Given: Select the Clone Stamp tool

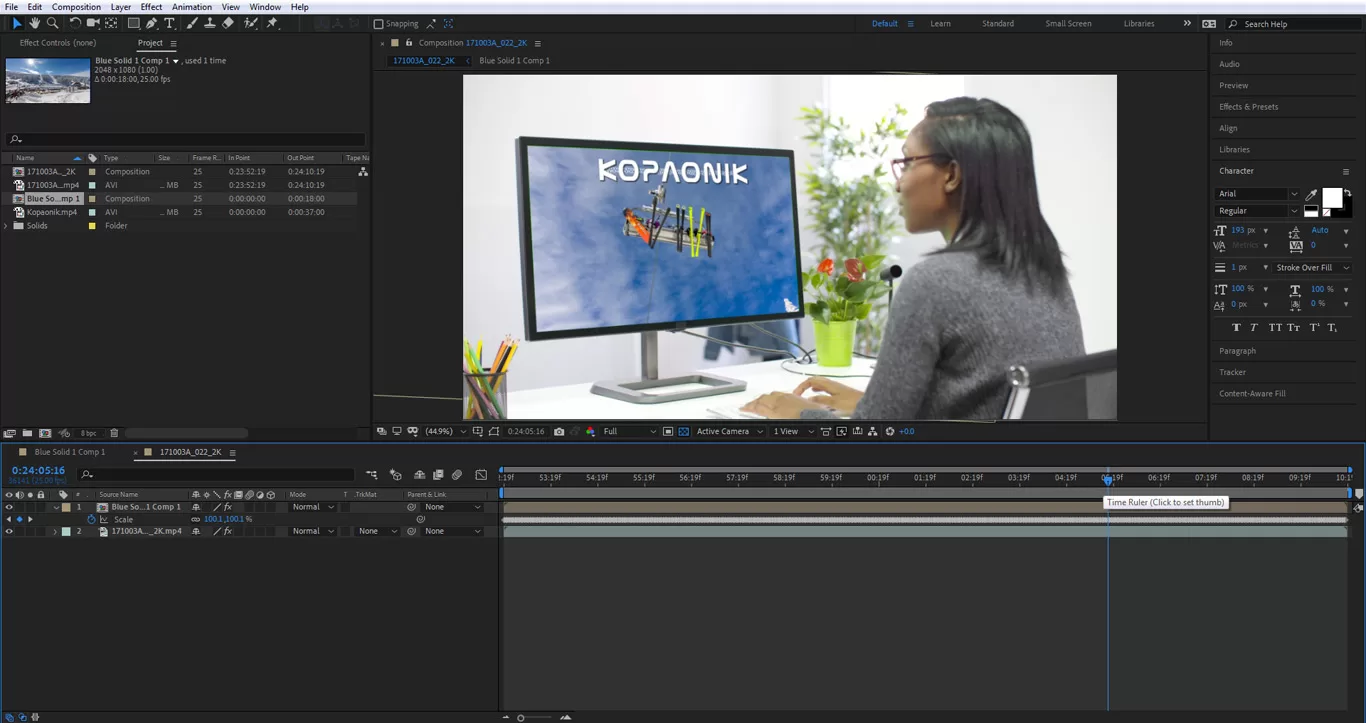Looking at the screenshot, I should 210,23.
